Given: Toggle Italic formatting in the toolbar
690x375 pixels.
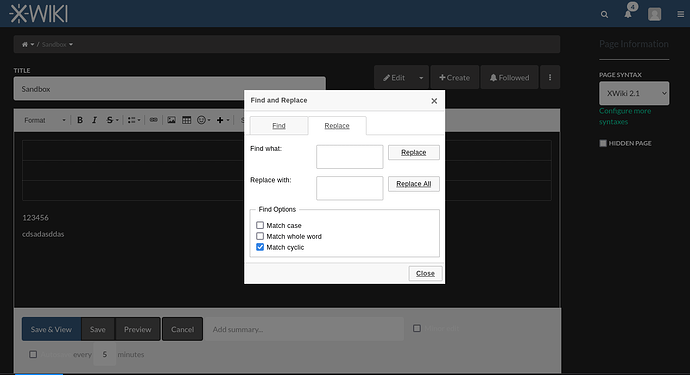Looking at the screenshot, I should pyautogui.click(x=94, y=120).
